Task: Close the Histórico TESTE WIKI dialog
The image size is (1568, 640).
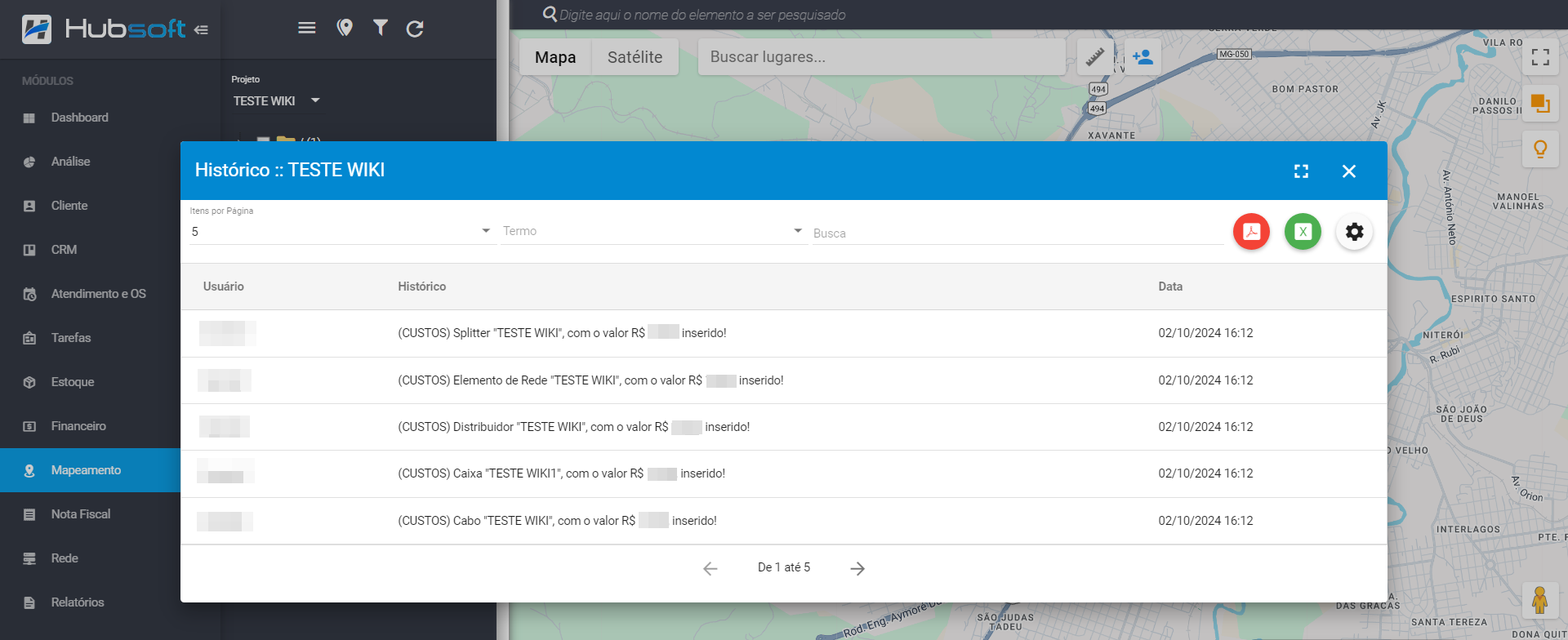Action: (1349, 171)
